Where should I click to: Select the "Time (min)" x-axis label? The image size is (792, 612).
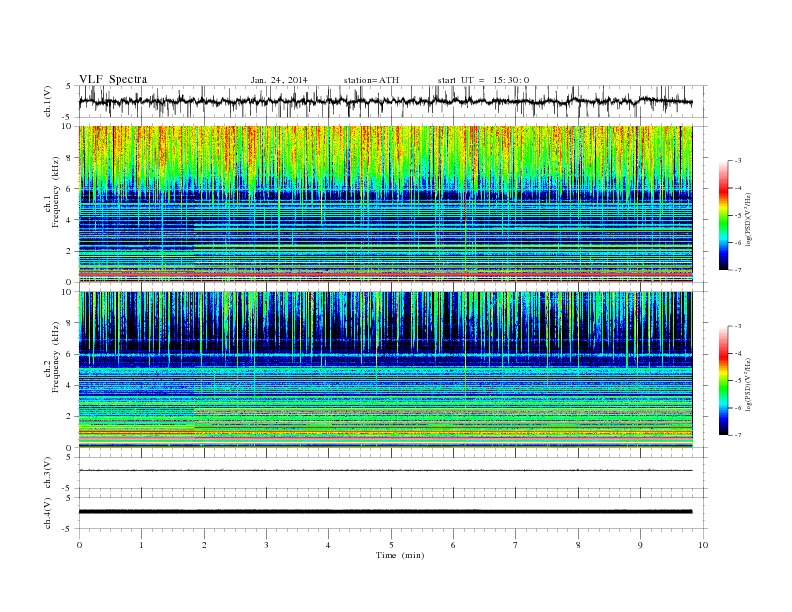tap(400, 555)
